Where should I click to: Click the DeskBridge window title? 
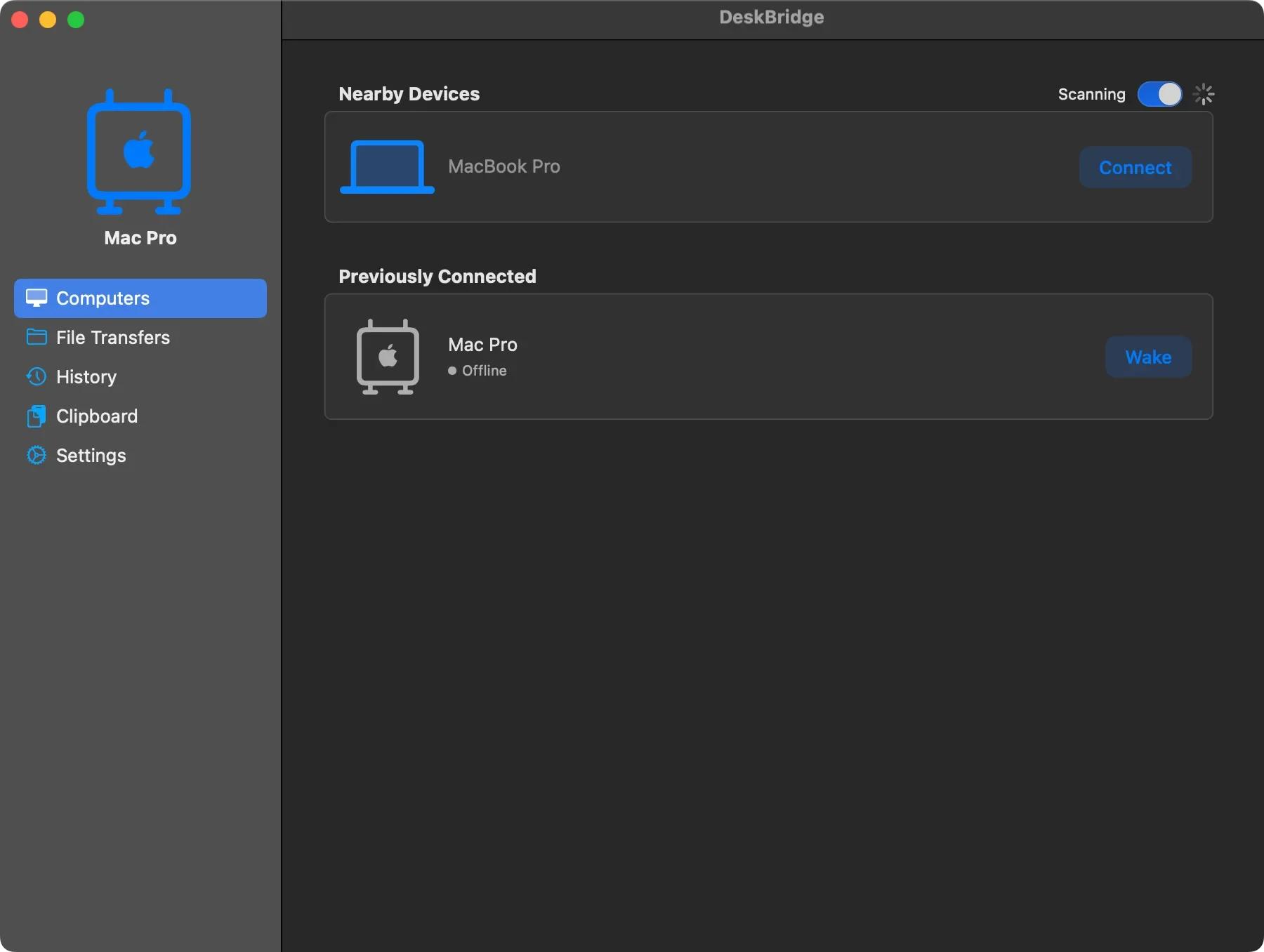coord(772,18)
